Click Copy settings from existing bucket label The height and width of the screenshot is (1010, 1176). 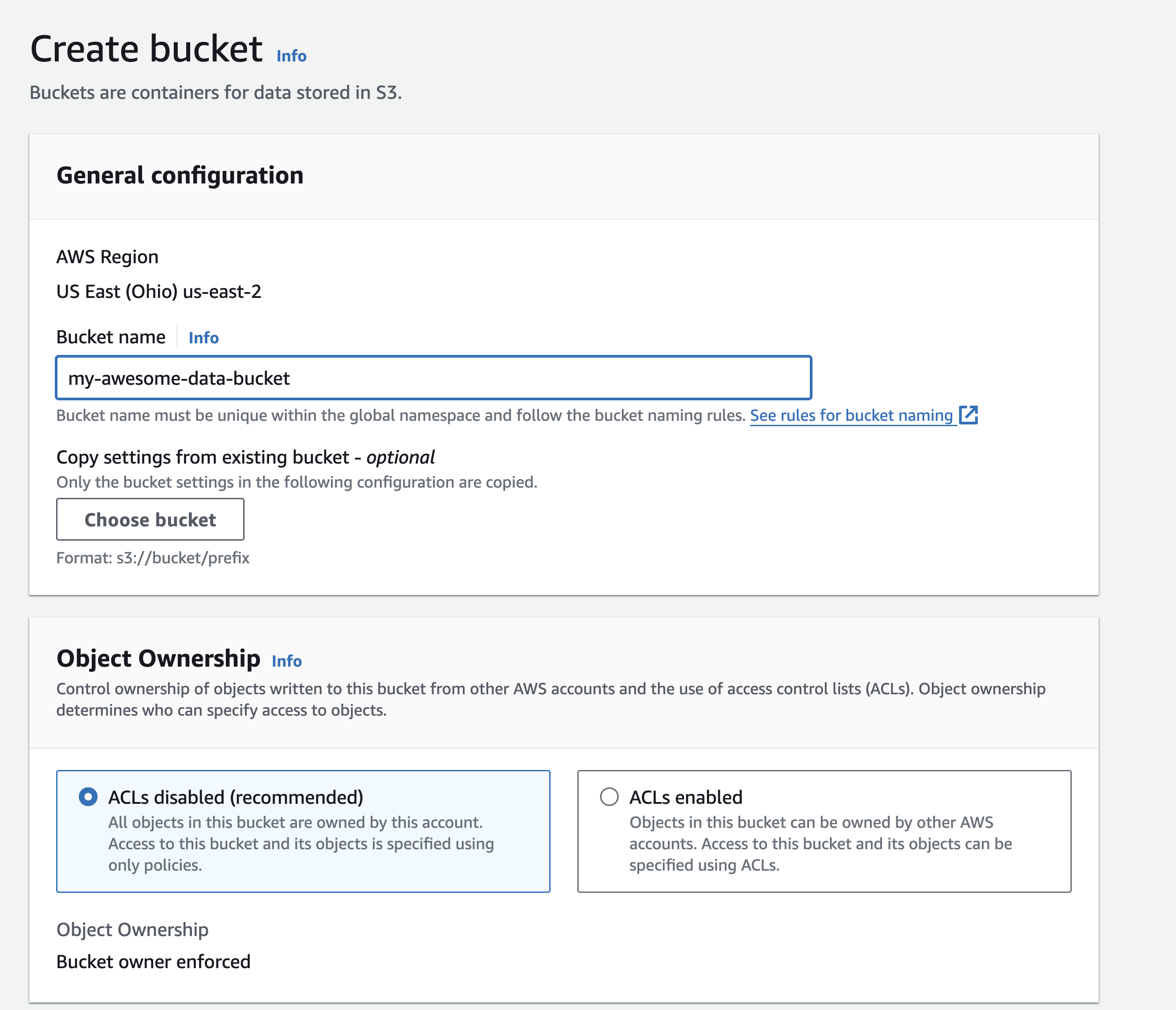pos(245,457)
